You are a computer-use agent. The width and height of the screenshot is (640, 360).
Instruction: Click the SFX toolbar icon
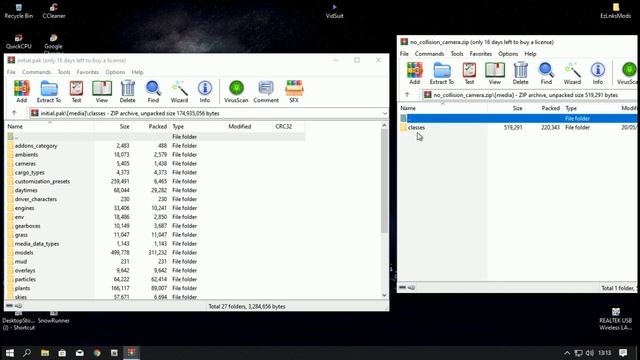pos(294,91)
